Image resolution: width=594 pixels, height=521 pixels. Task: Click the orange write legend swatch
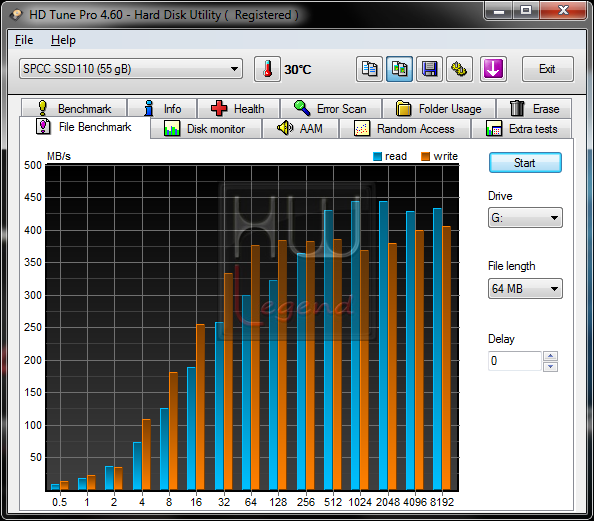click(425, 156)
